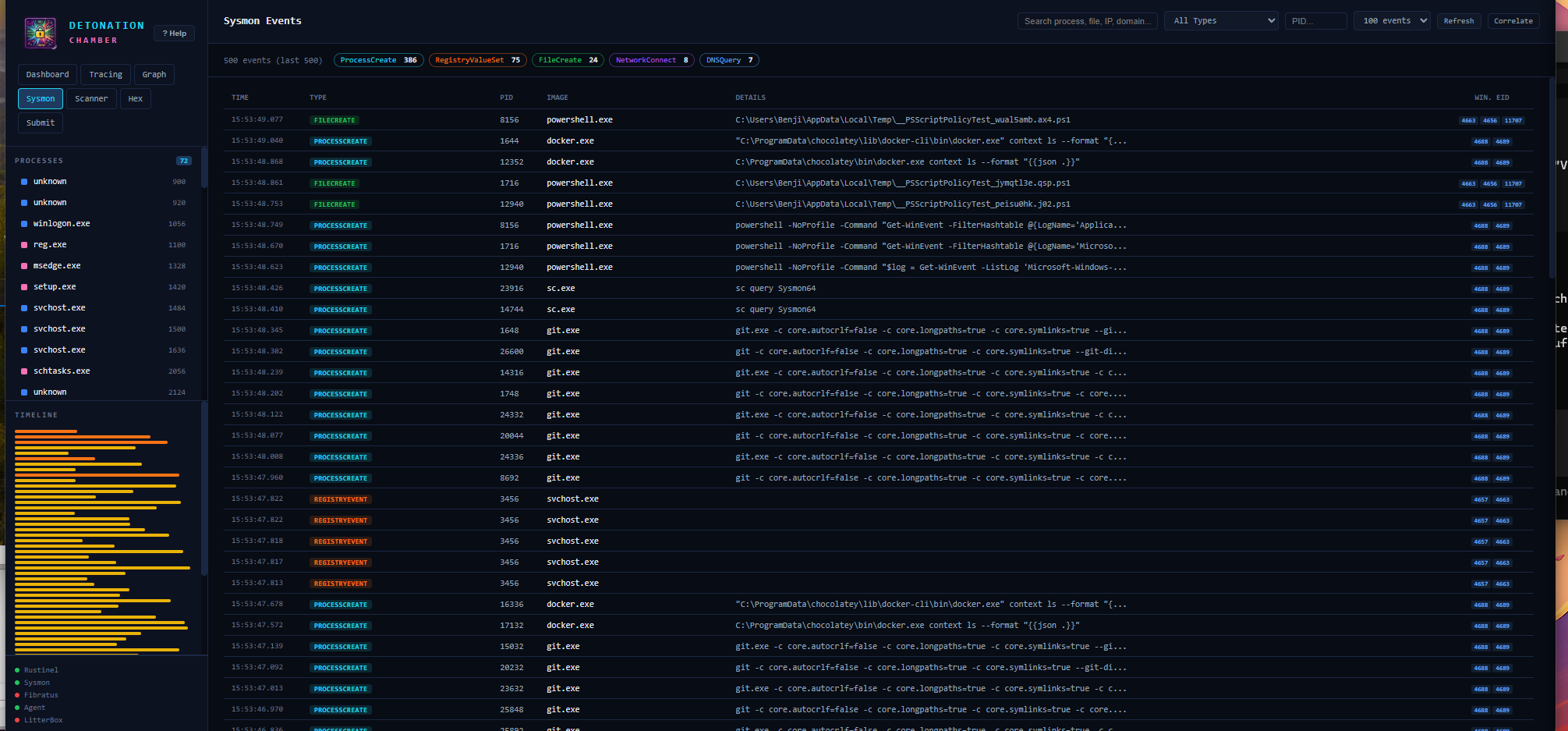Screen dimensions: 1568x731
Task: Open the git.exe row with PID 26600
Action: (879, 352)
